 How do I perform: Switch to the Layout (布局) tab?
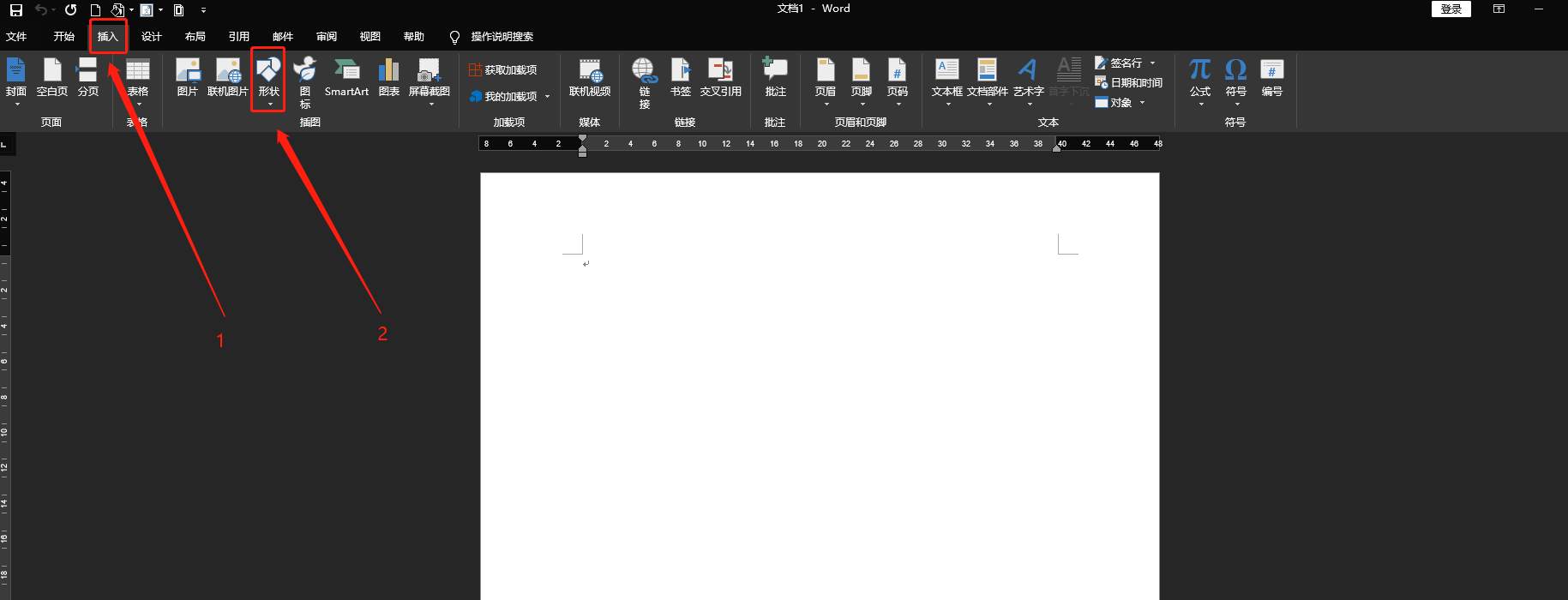click(195, 37)
